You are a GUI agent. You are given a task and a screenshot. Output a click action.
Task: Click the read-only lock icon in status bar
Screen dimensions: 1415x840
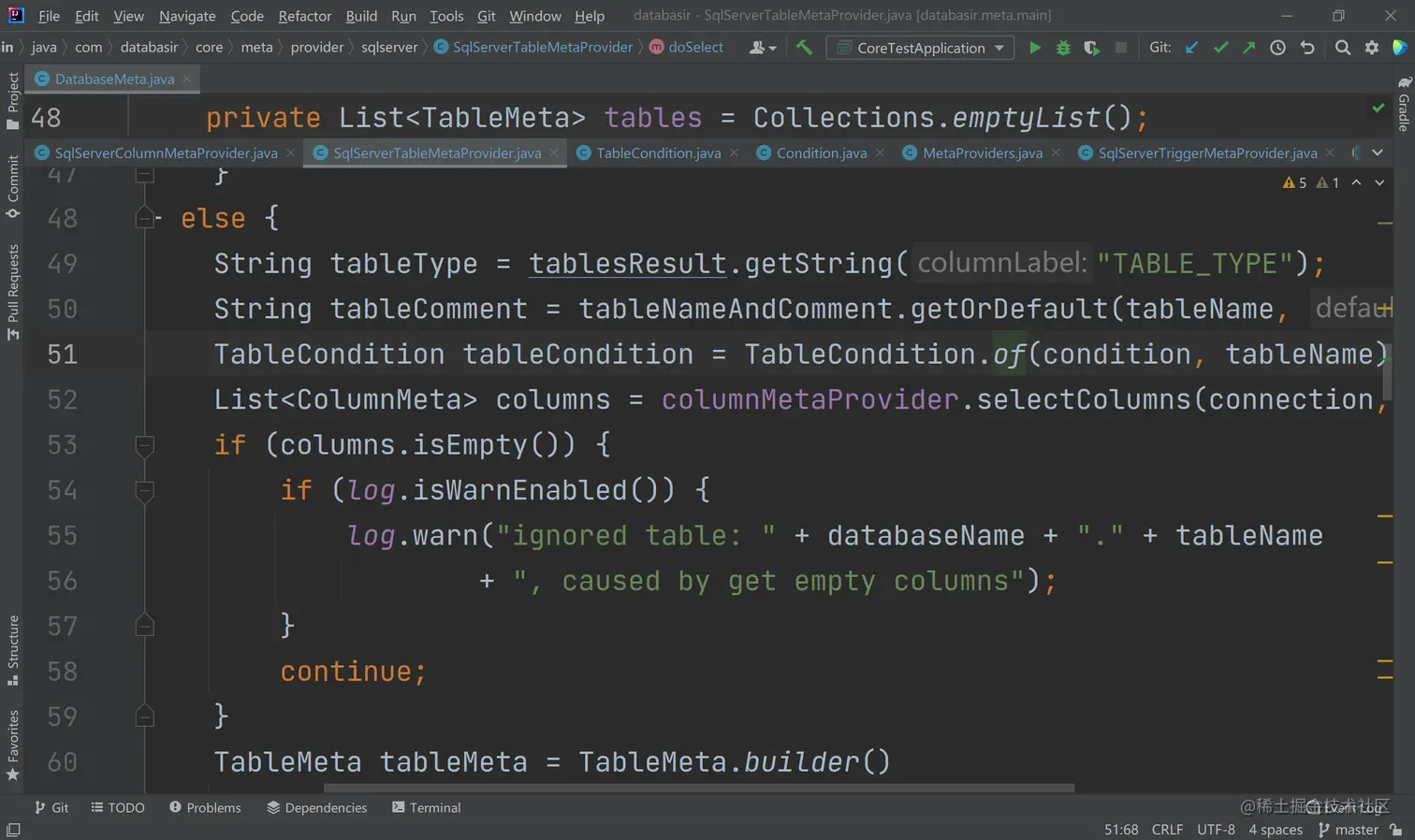[x=1396, y=830]
